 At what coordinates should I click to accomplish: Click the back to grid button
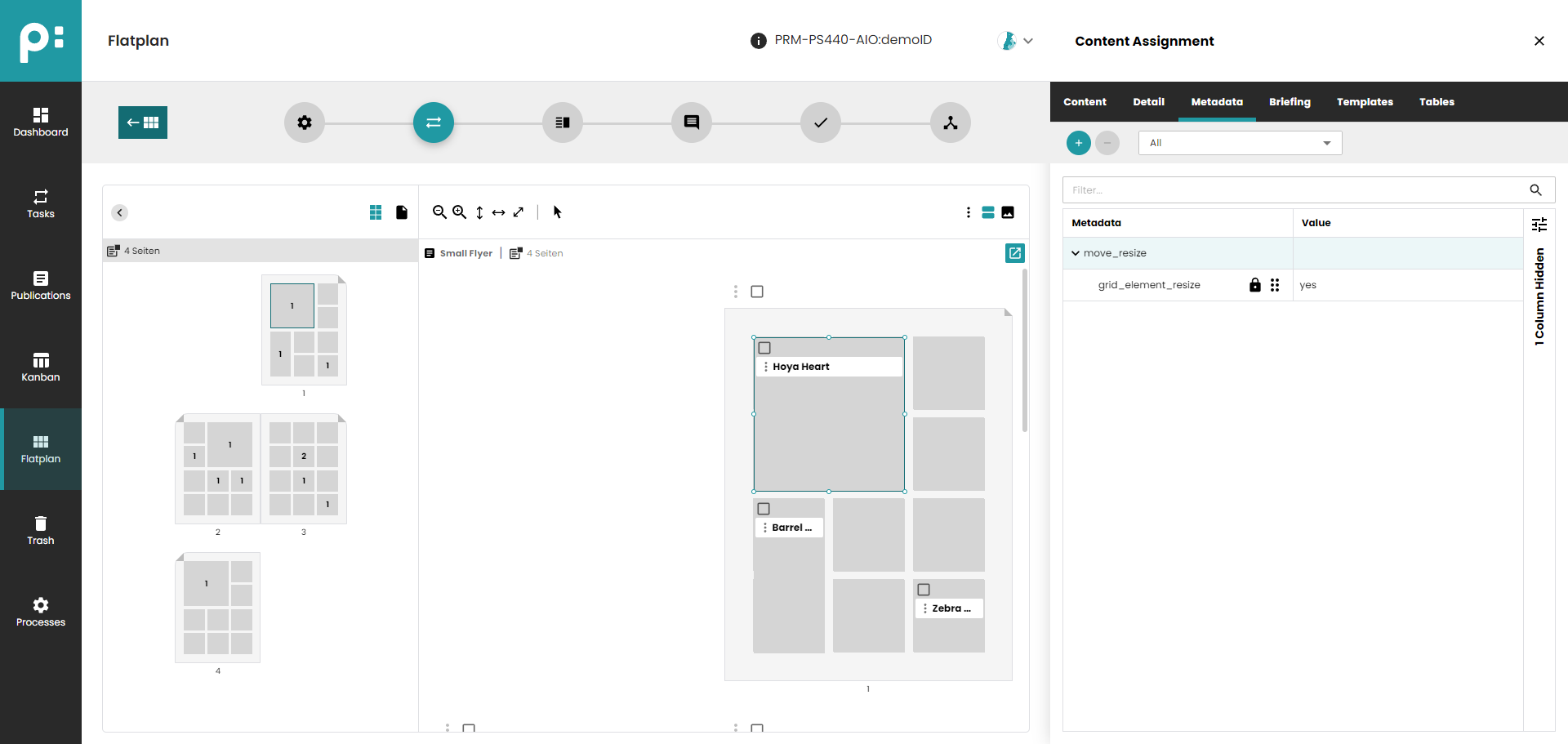143,123
